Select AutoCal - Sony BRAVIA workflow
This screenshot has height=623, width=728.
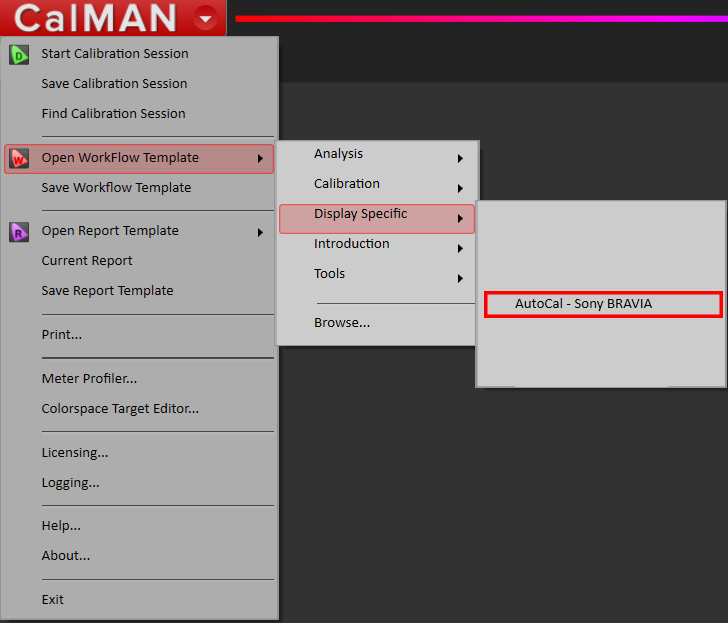(x=603, y=305)
